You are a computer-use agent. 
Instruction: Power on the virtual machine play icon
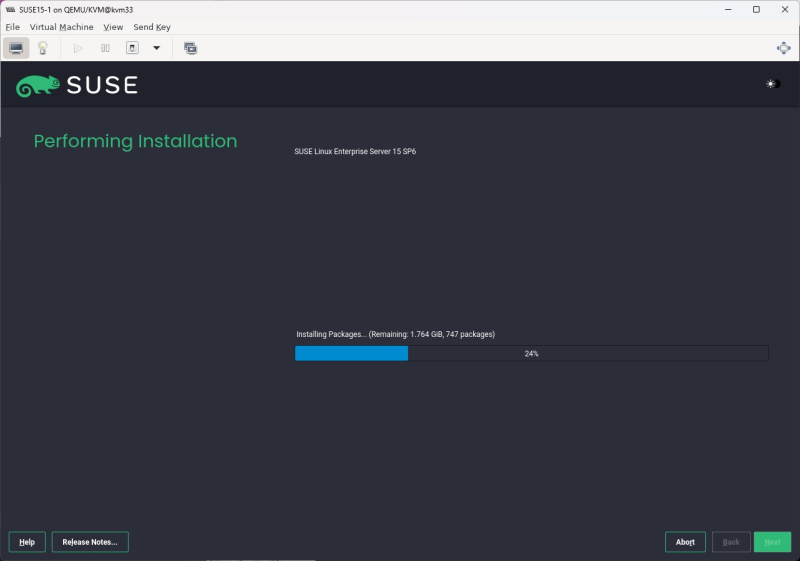tap(78, 48)
